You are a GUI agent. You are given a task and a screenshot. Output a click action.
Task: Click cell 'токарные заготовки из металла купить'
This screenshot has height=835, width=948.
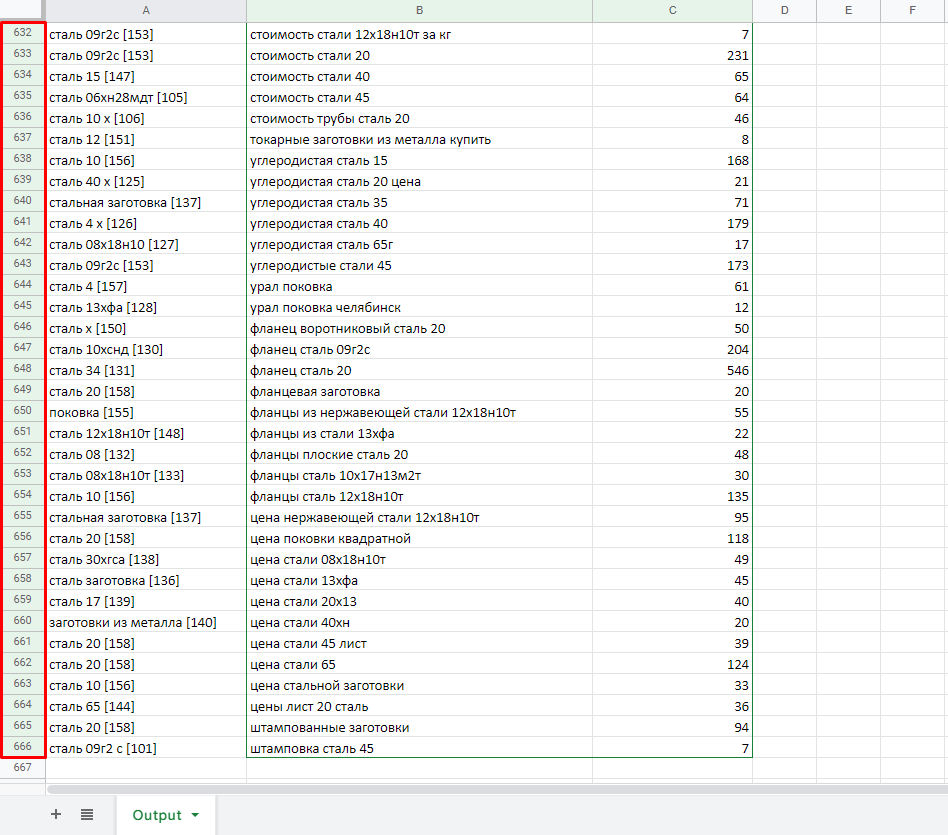pyautogui.click(x=419, y=140)
